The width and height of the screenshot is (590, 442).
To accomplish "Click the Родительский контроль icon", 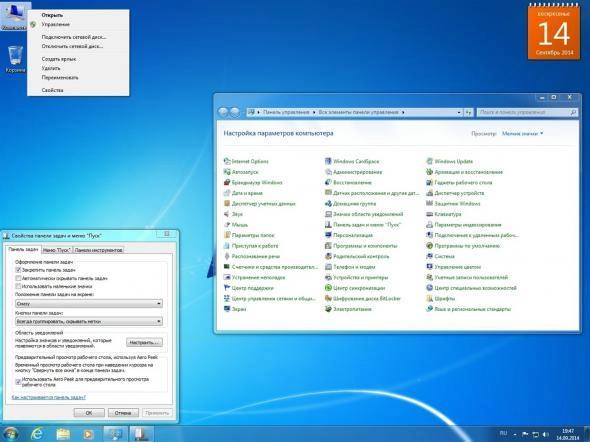I will (328, 256).
